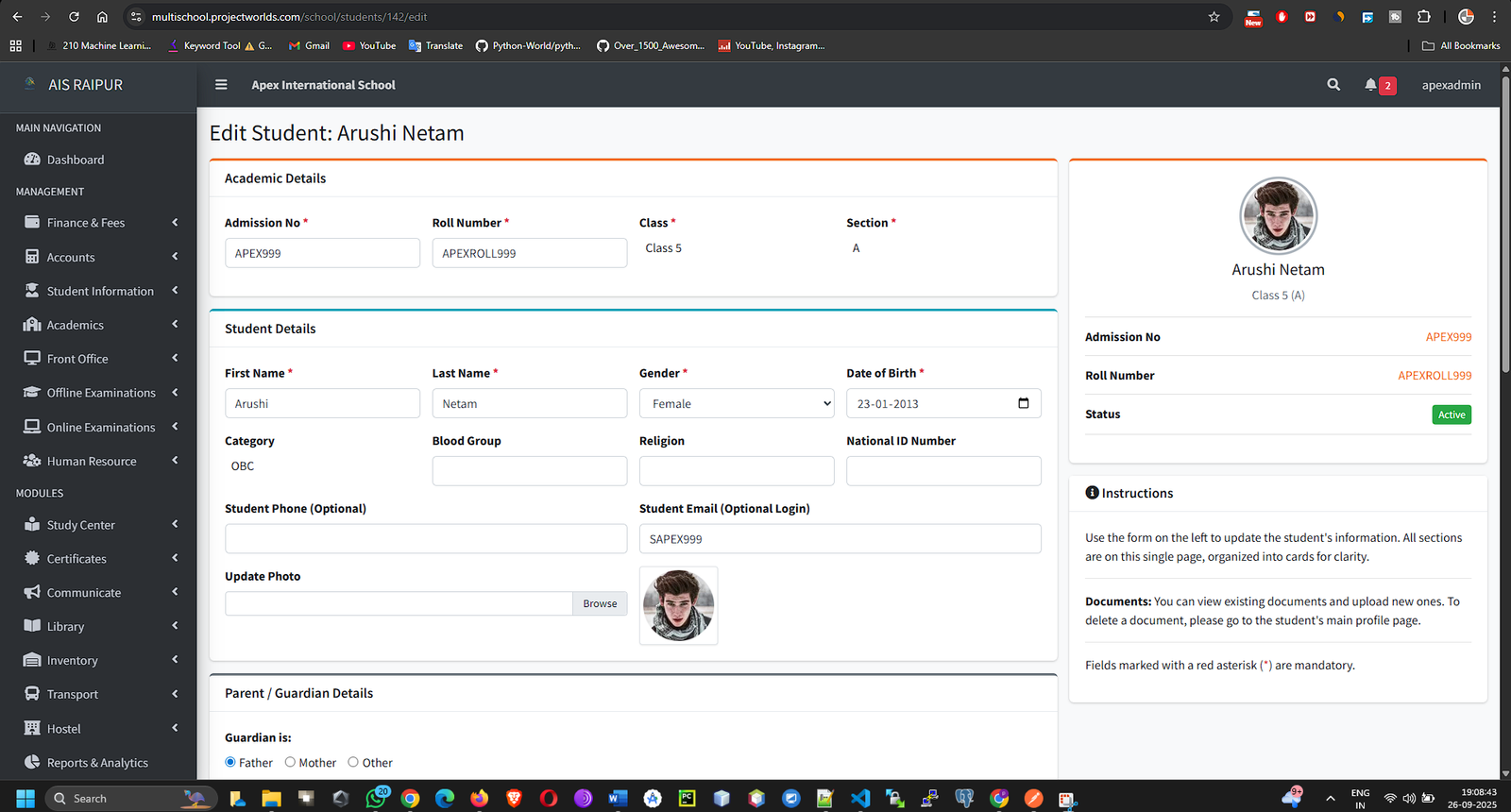Choose Other guardian option

pos(353,762)
